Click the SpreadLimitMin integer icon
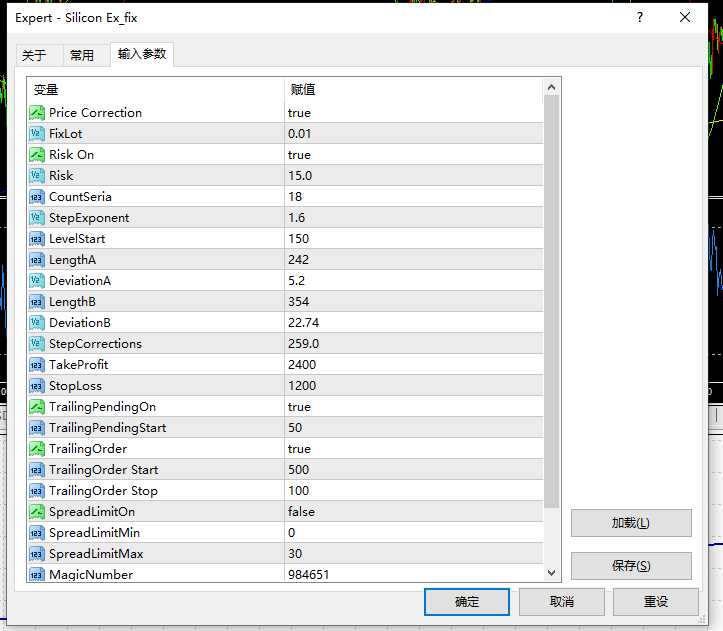The width and height of the screenshot is (723, 631). pyautogui.click(x=37, y=533)
